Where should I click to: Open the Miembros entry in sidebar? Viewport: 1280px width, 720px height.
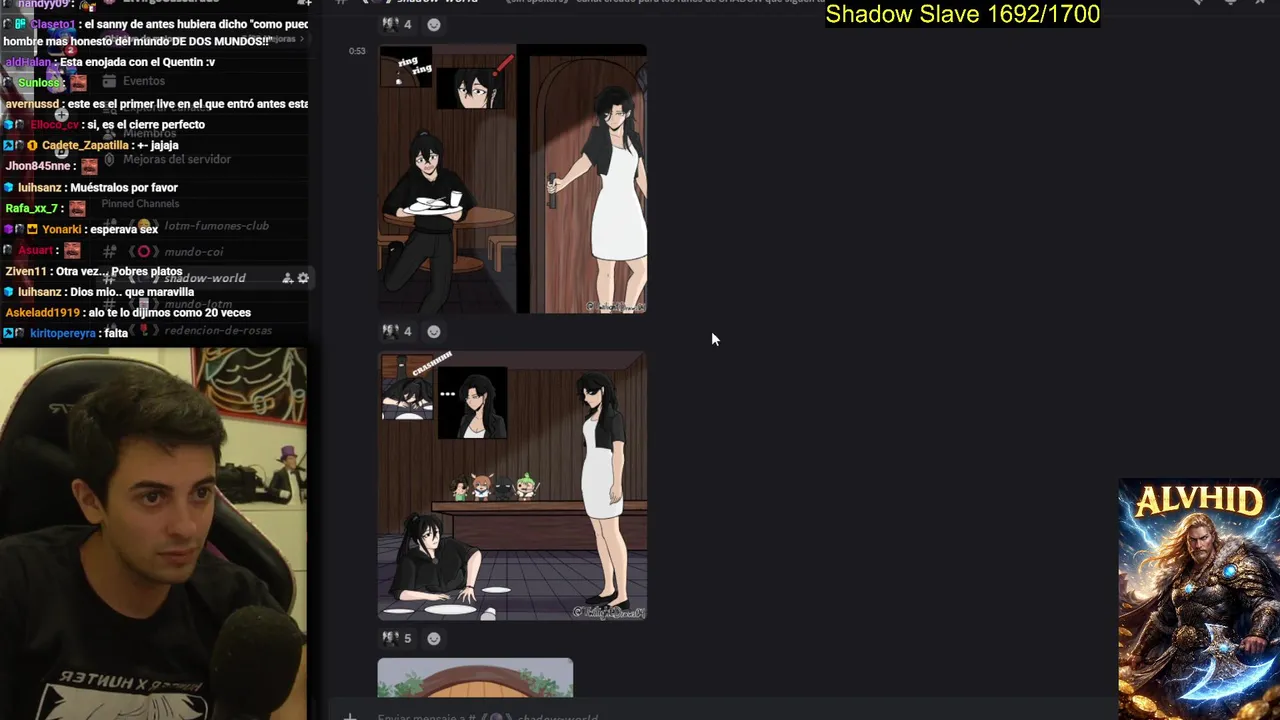[150, 133]
